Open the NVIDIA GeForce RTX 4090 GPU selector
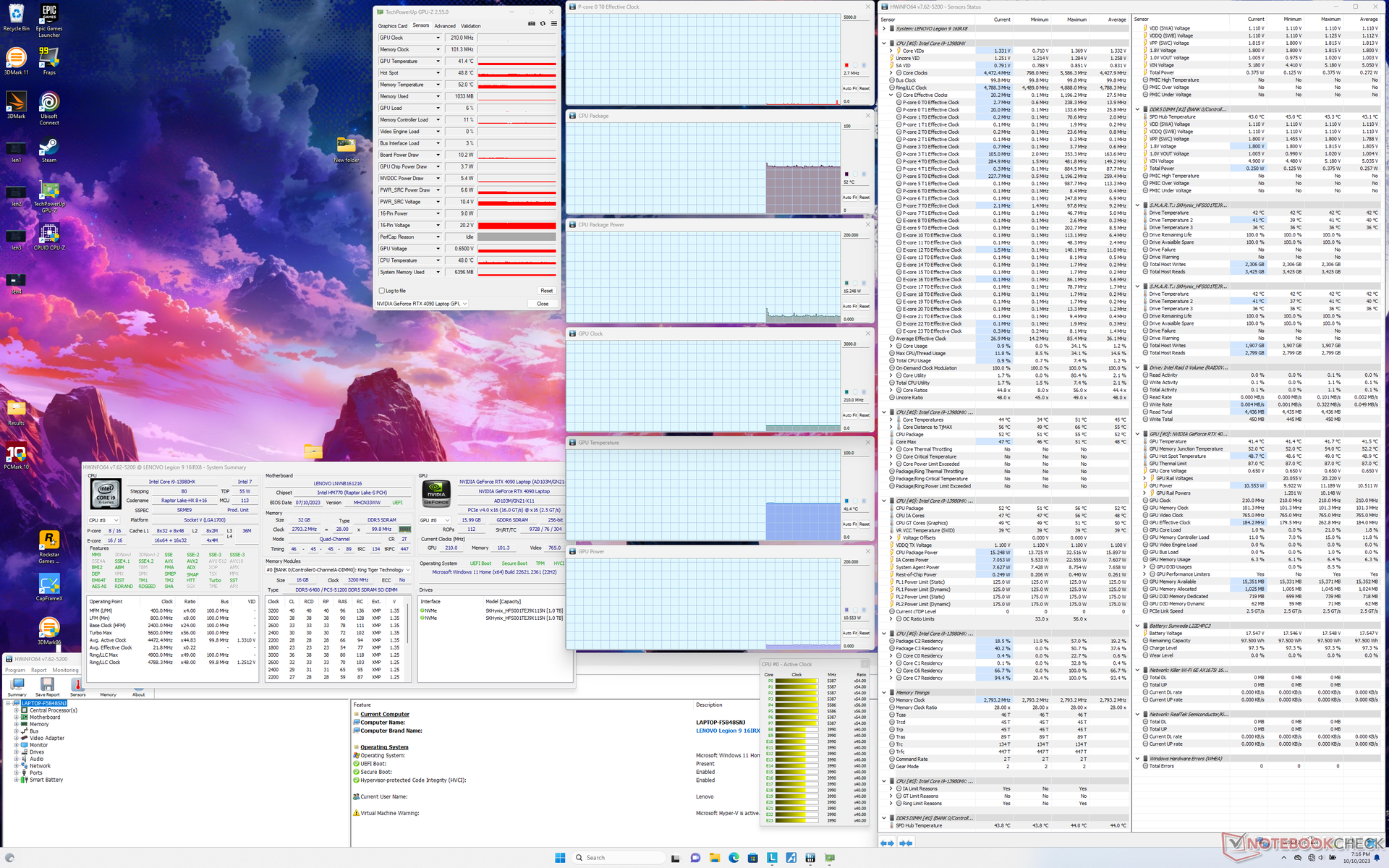Image resolution: width=1389 pixels, height=868 pixels. pos(422,304)
